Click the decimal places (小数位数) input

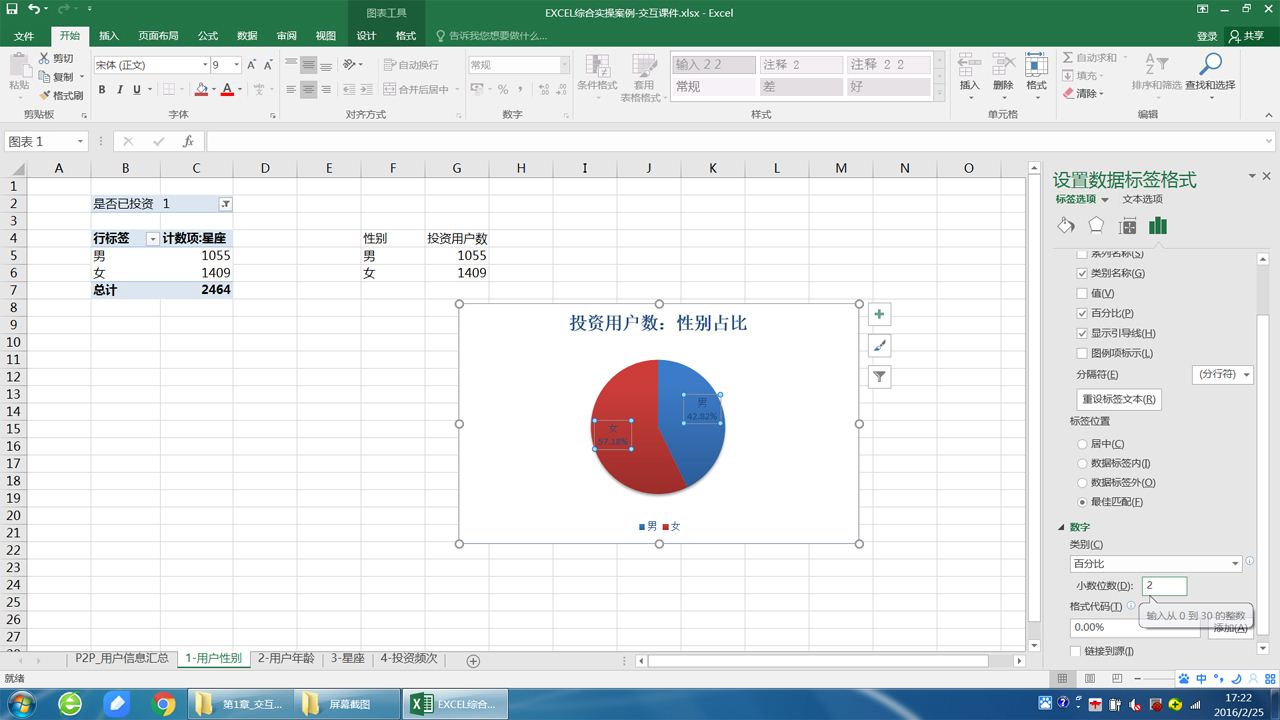(1165, 586)
